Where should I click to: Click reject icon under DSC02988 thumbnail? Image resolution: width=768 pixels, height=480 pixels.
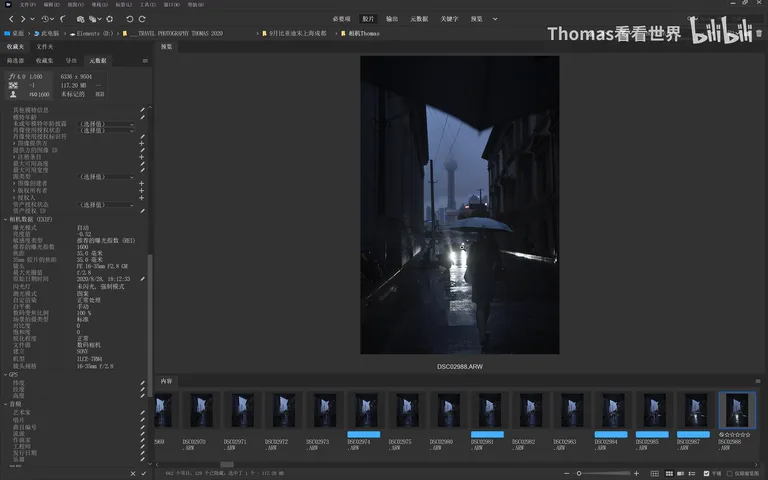[x=721, y=434]
